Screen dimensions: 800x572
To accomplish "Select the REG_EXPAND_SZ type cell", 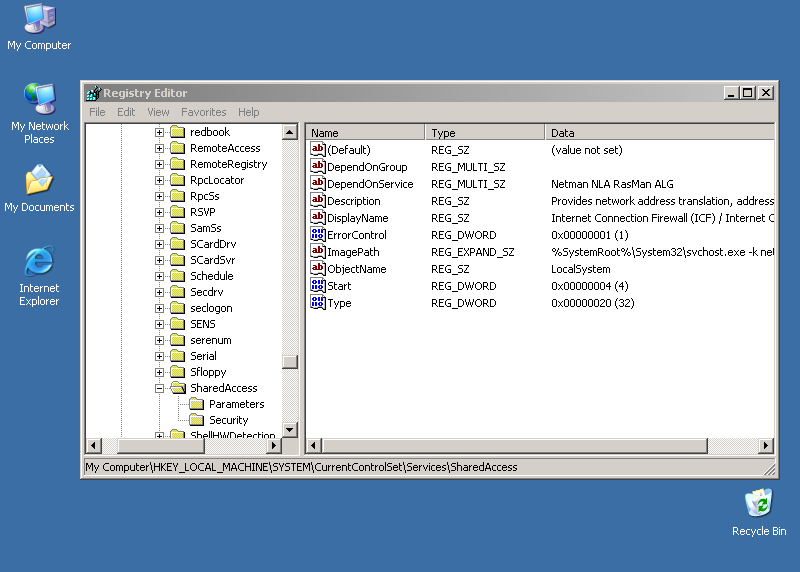I will [x=472, y=252].
